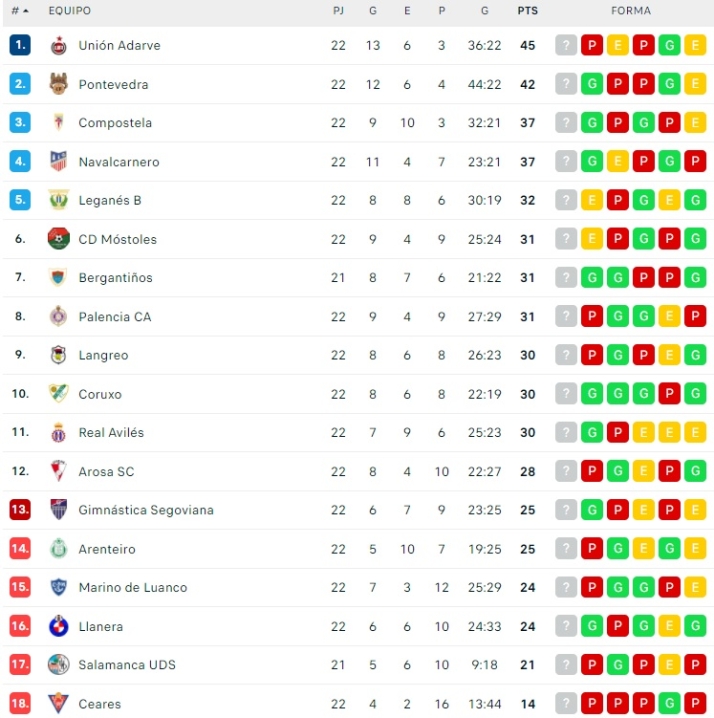
Task: Click the Ceares team crest icon
Action: [58, 704]
